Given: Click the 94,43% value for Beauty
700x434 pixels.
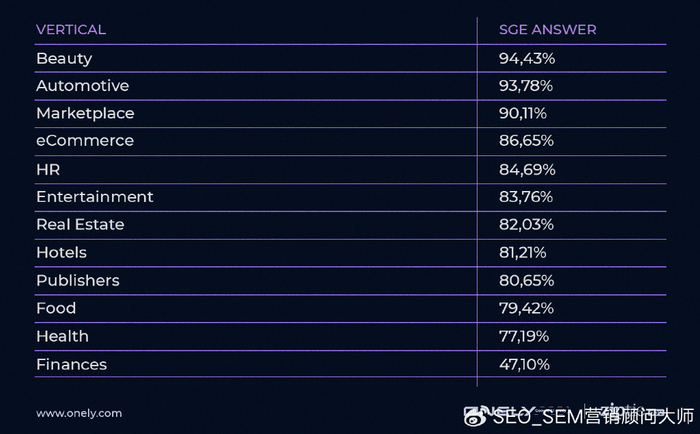Looking at the screenshot, I should (x=527, y=59).
